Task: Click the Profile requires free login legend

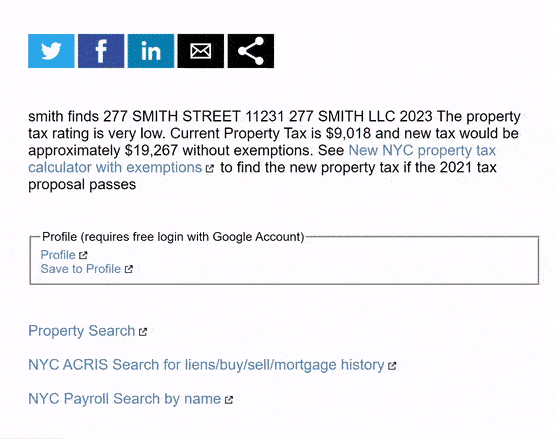Action: click(173, 237)
